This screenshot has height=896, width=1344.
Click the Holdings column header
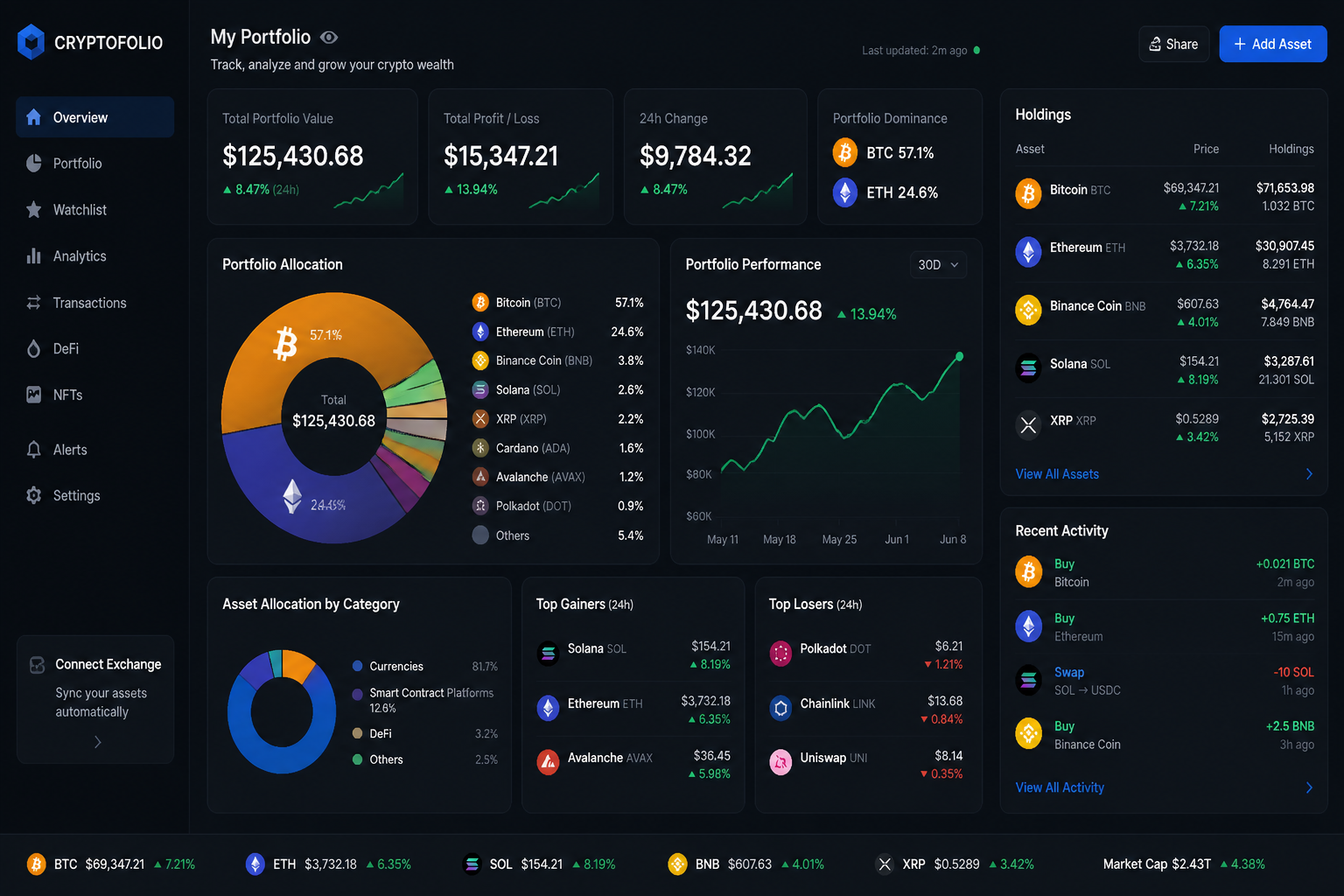pos(1291,149)
